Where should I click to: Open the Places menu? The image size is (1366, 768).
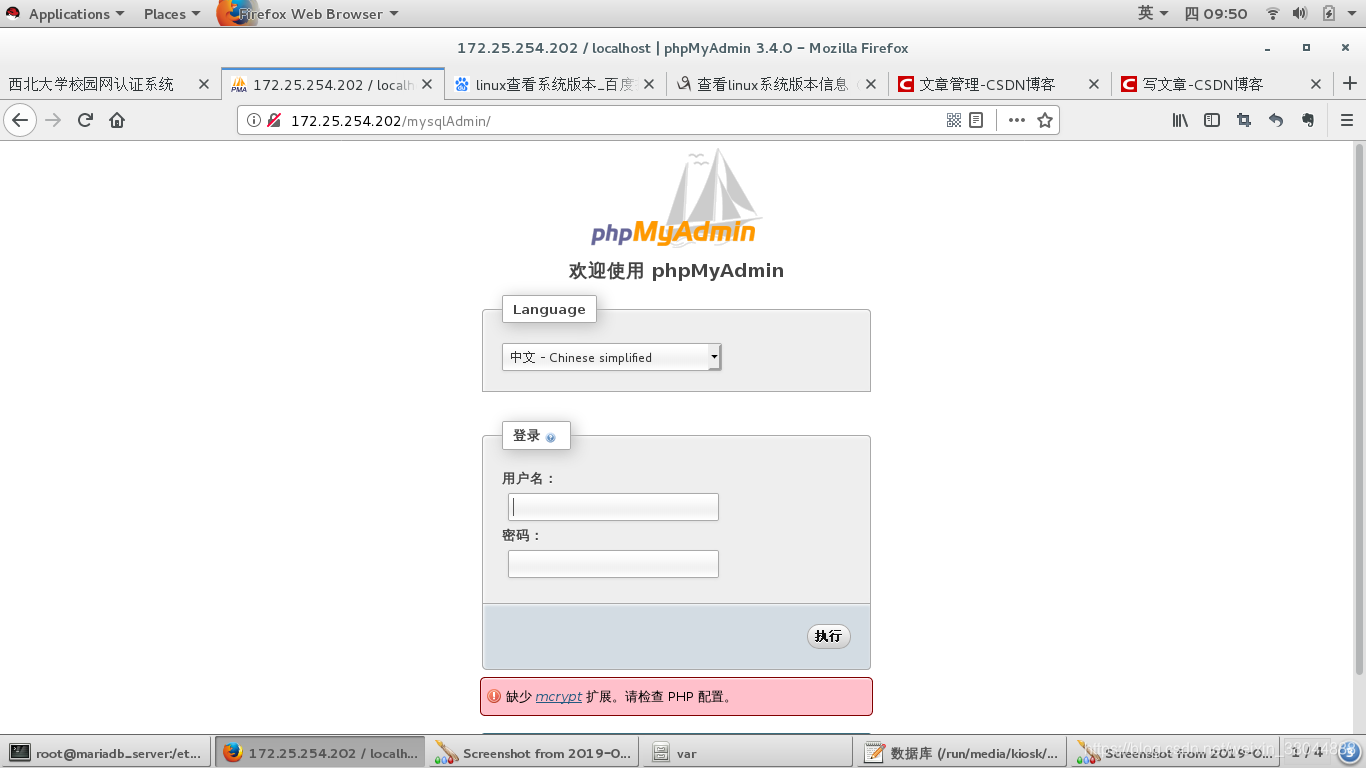point(171,14)
